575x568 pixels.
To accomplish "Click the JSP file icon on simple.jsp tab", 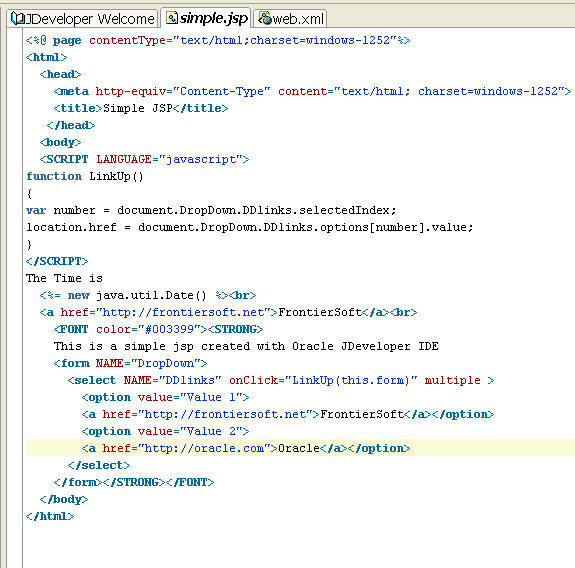I will [x=172, y=17].
